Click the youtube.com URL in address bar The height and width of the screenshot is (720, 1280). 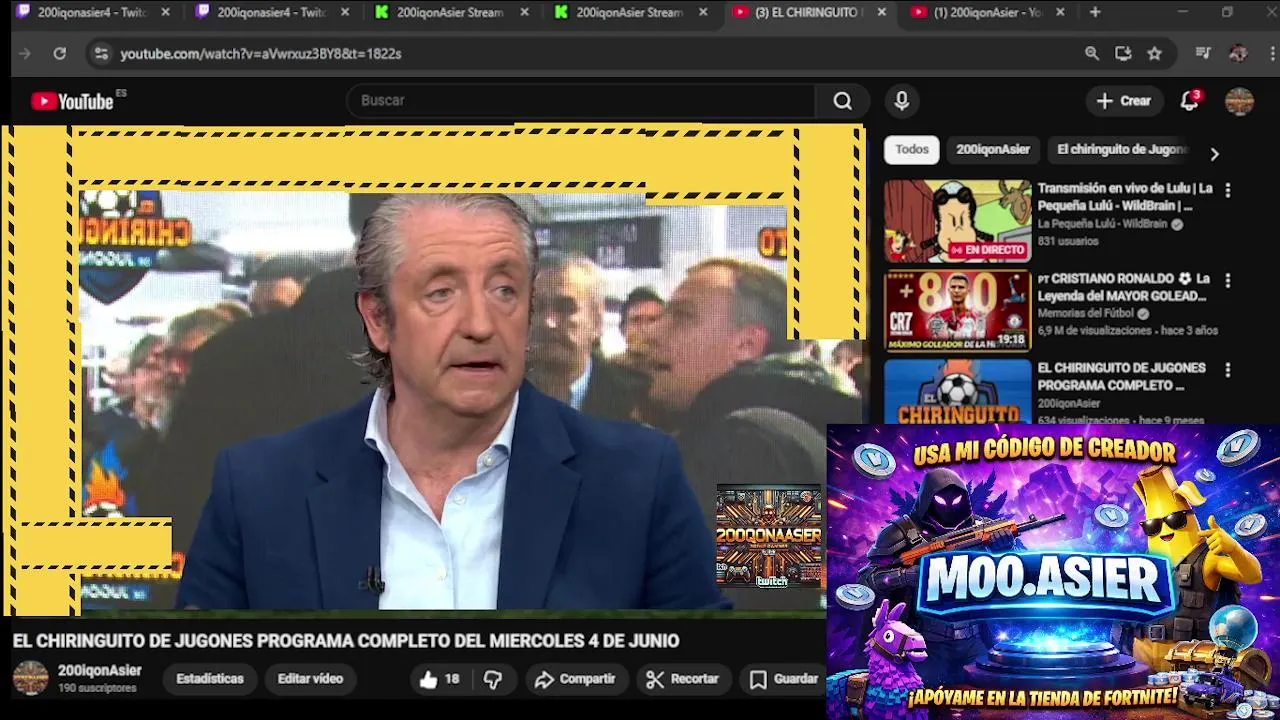click(261, 53)
